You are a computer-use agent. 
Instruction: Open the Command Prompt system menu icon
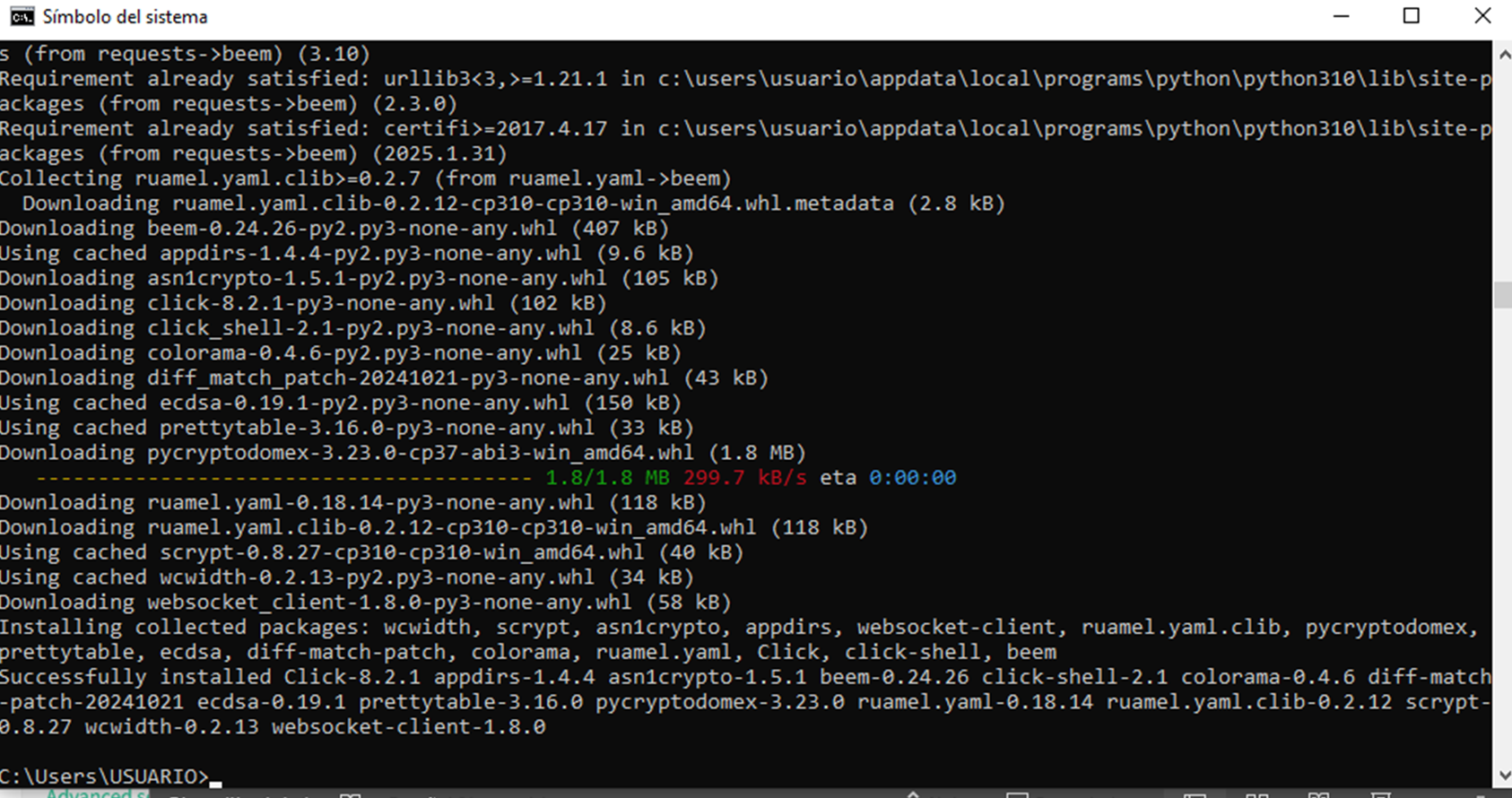[22, 17]
